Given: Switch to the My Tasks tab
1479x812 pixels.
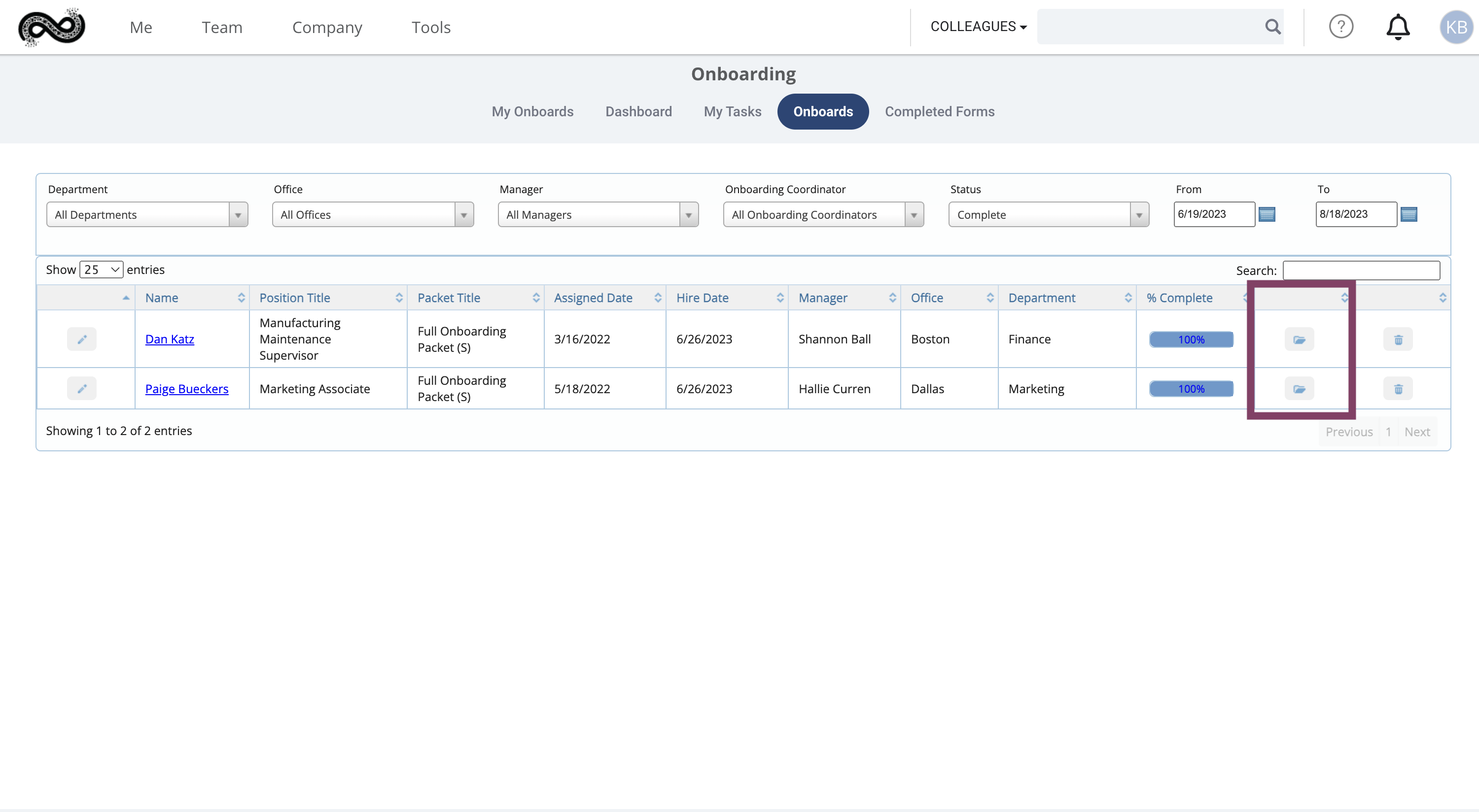Looking at the screenshot, I should tap(732, 111).
